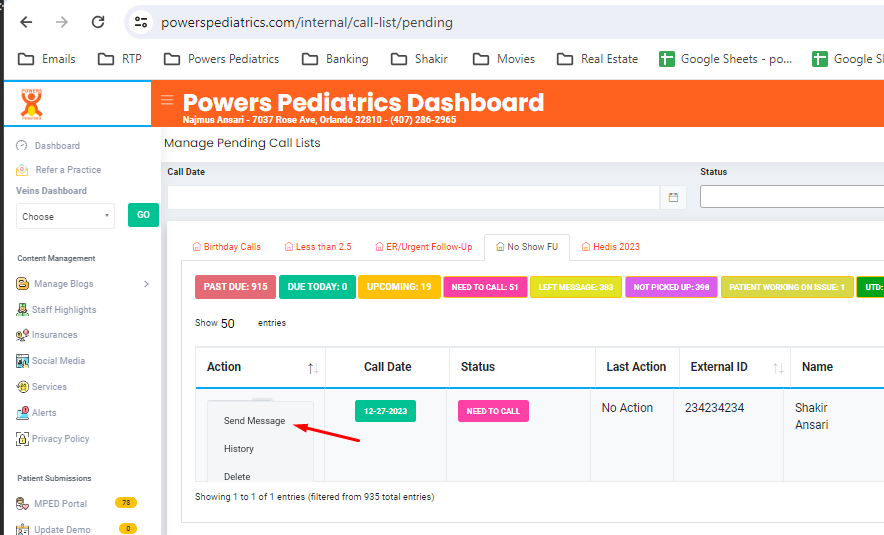The height and width of the screenshot is (535, 884).
Task: Open Staff Highlights in sidebar
Action: [x=63, y=310]
